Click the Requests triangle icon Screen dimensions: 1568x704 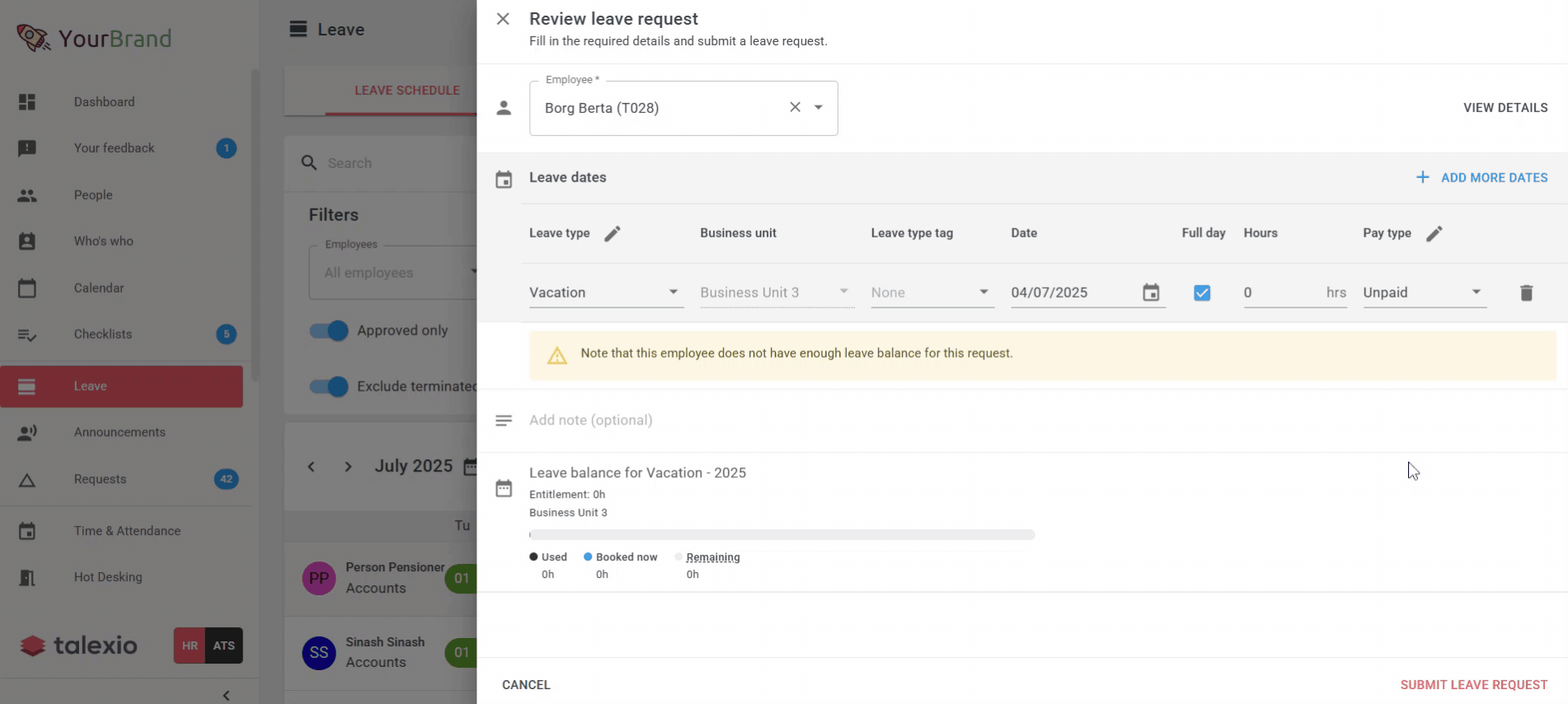click(27, 480)
